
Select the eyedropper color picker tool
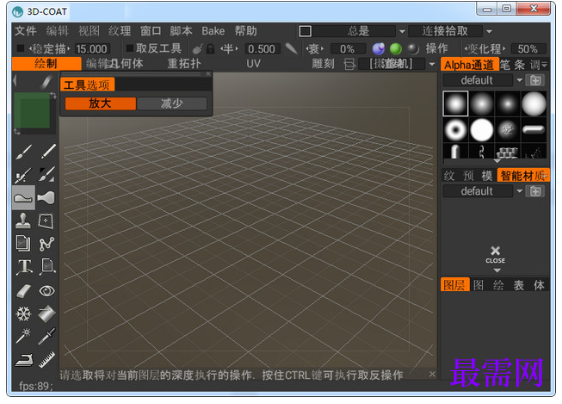click(47, 336)
